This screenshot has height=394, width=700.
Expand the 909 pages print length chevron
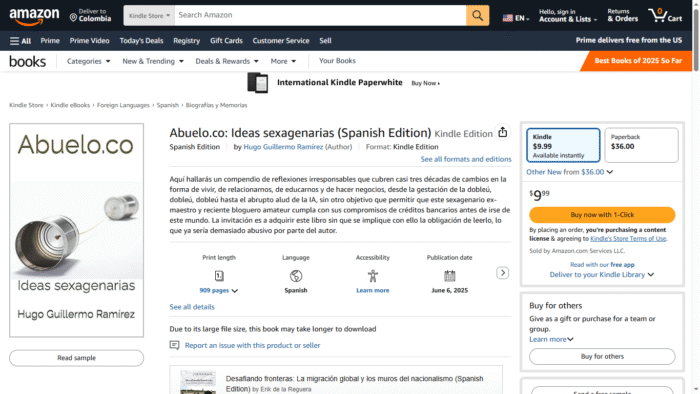coord(235,291)
